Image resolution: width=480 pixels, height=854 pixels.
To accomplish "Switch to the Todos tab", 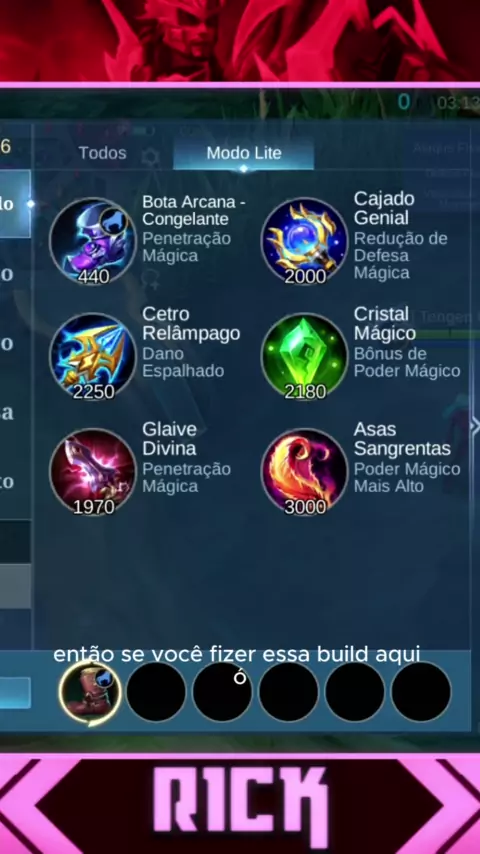I will coord(102,153).
